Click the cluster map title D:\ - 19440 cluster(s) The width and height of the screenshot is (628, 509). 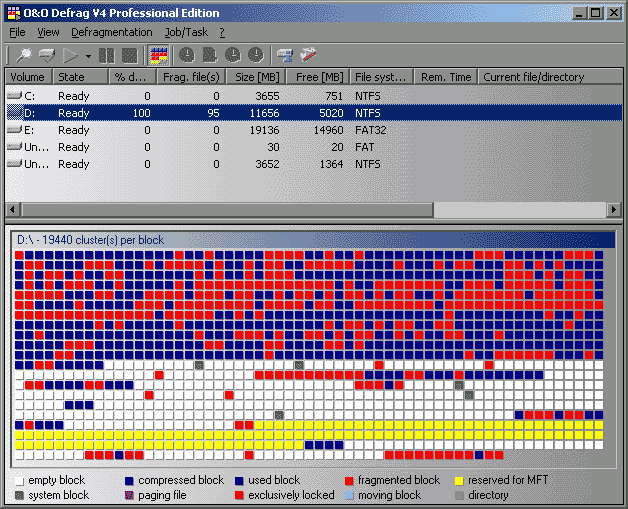[x=91, y=240]
